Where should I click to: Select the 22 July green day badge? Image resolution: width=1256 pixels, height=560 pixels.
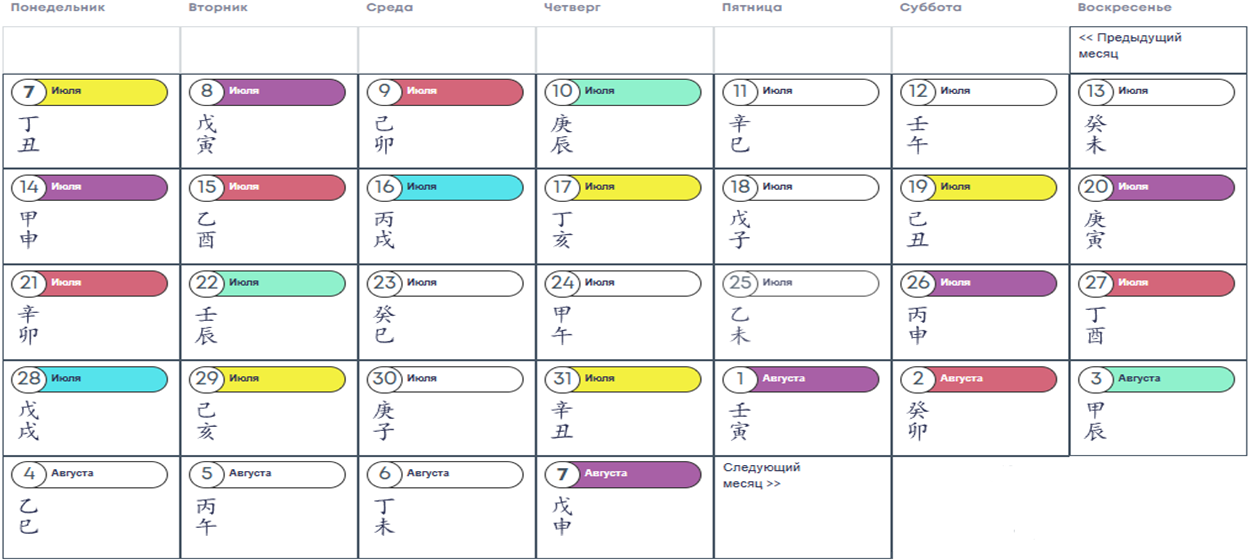267,284
